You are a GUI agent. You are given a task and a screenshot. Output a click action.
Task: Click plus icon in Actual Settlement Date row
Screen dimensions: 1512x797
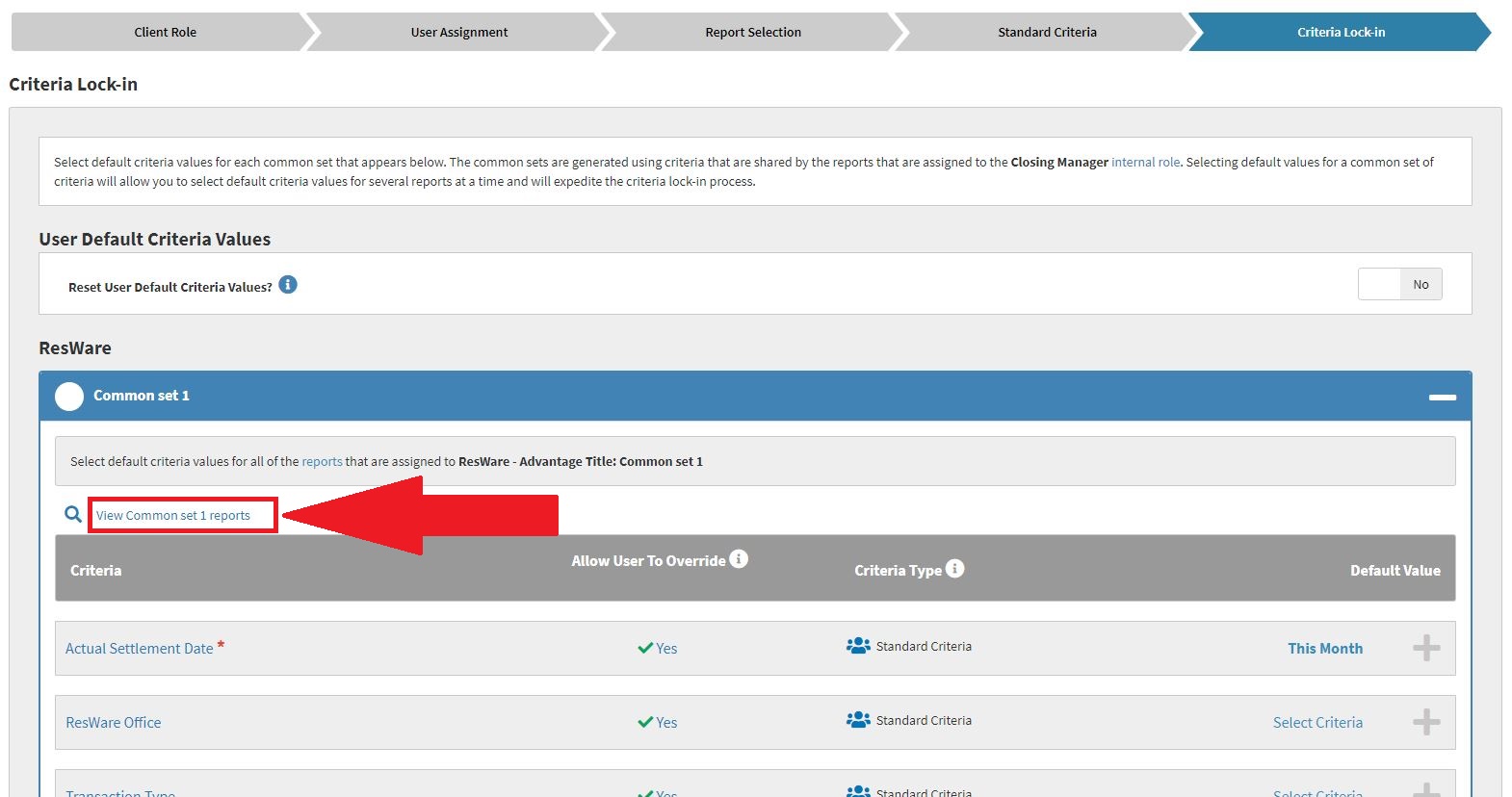[x=1426, y=648]
